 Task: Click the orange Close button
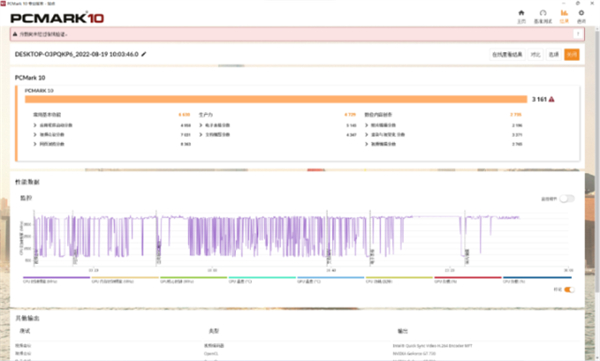pos(572,54)
